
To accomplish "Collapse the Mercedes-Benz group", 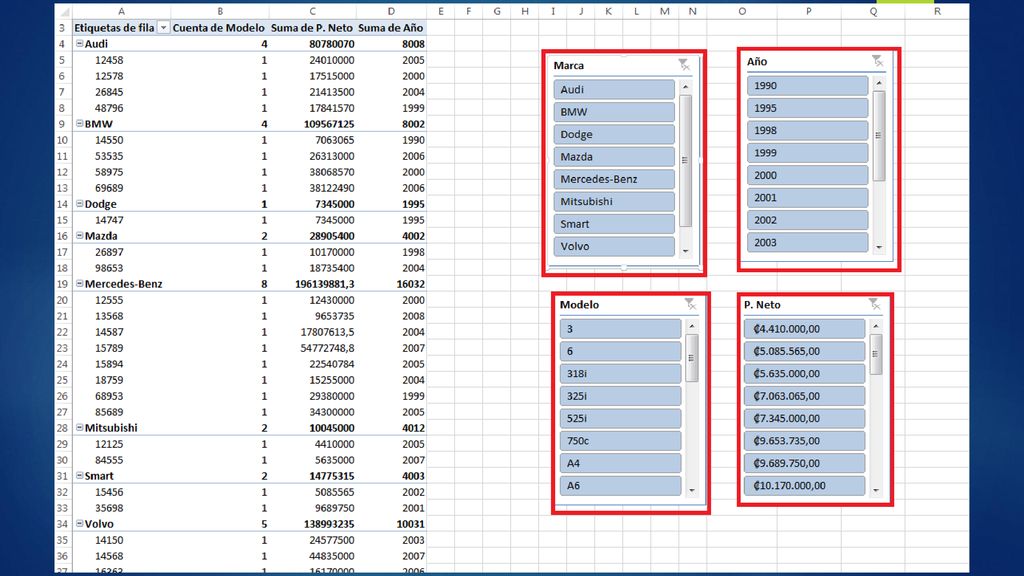I will (x=80, y=283).
